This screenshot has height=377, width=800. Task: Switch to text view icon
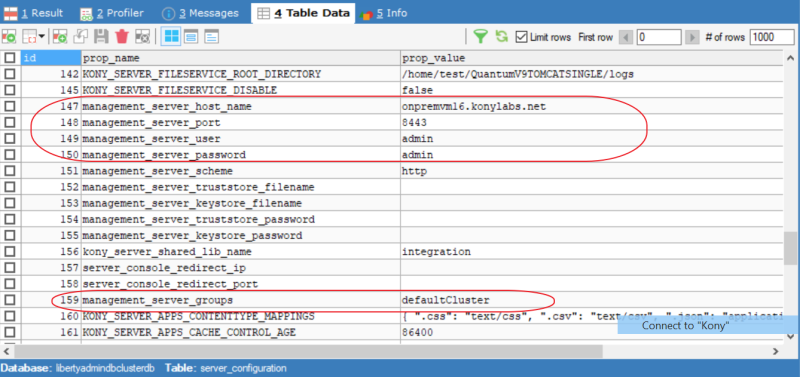coord(212,37)
